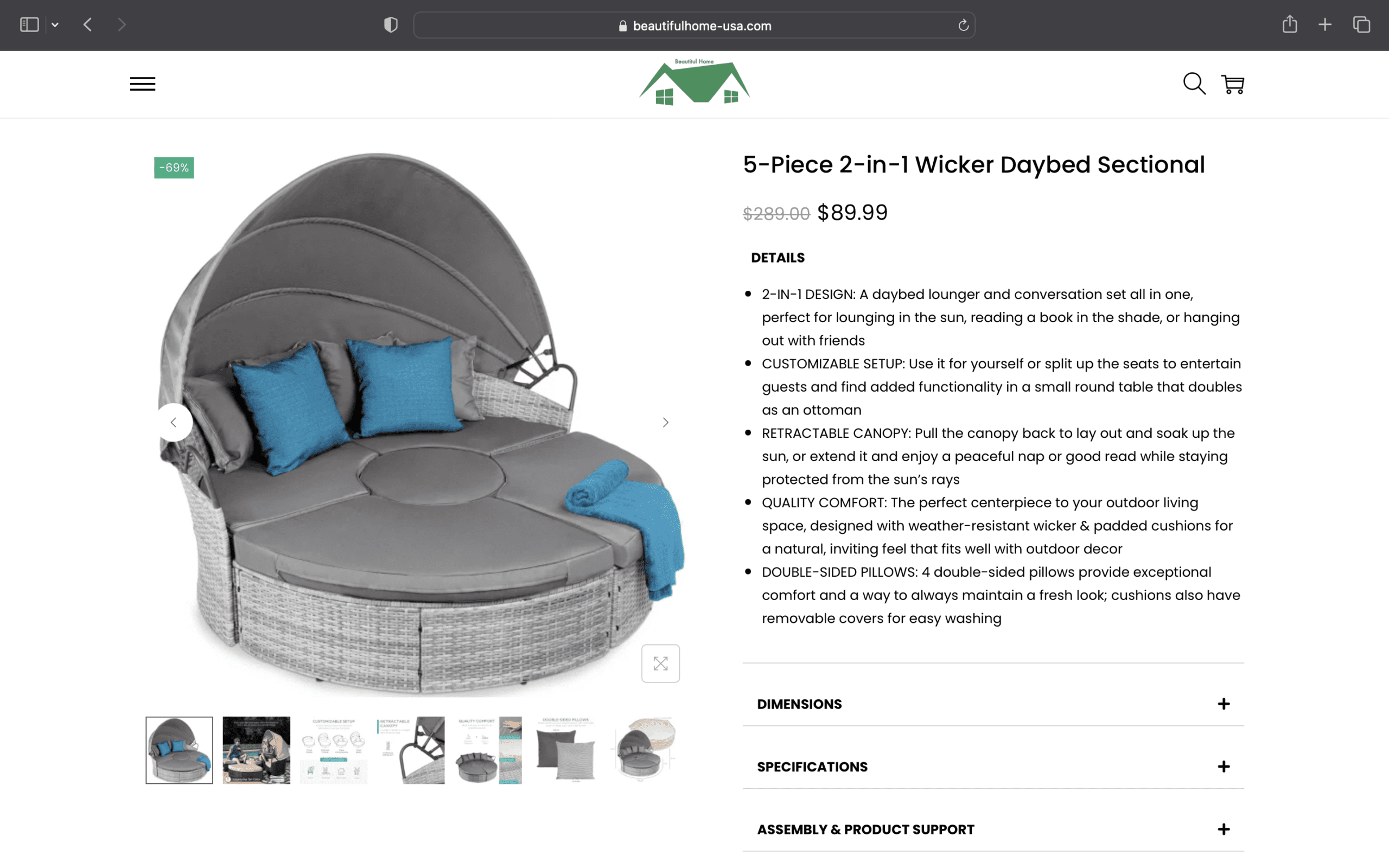Open the shopping cart

(1232, 85)
